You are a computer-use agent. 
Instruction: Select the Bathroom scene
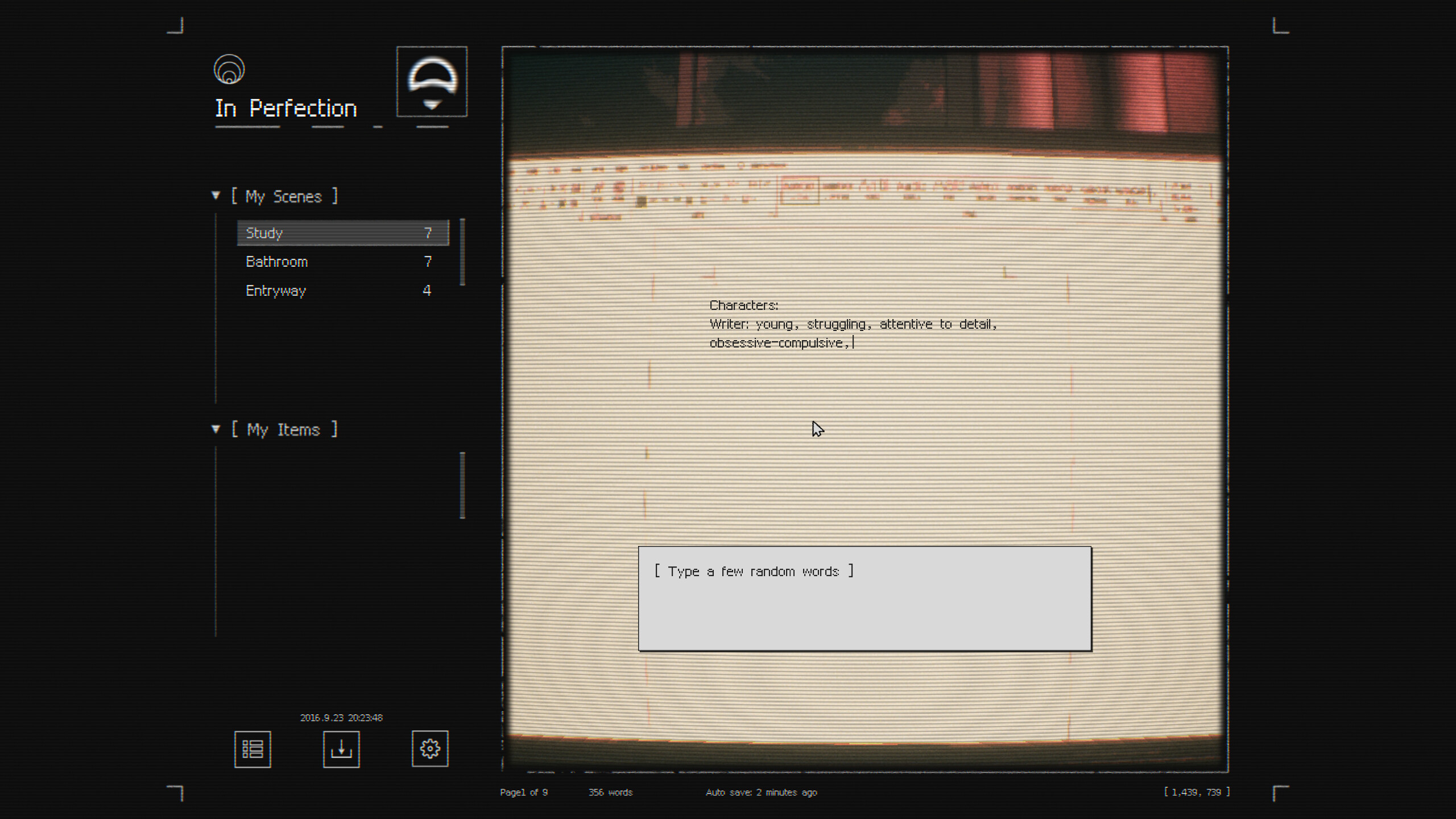click(343, 262)
